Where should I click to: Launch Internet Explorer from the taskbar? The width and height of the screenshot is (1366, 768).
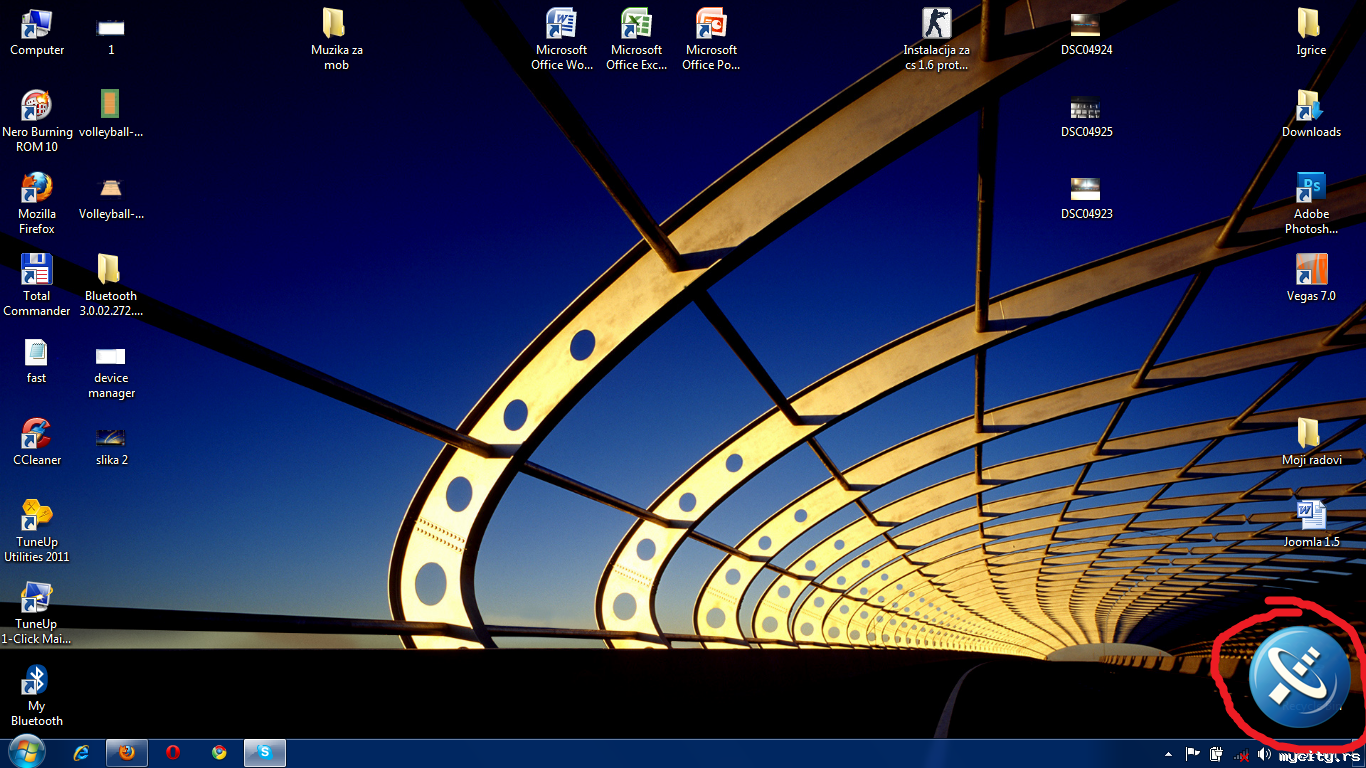click(82, 752)
